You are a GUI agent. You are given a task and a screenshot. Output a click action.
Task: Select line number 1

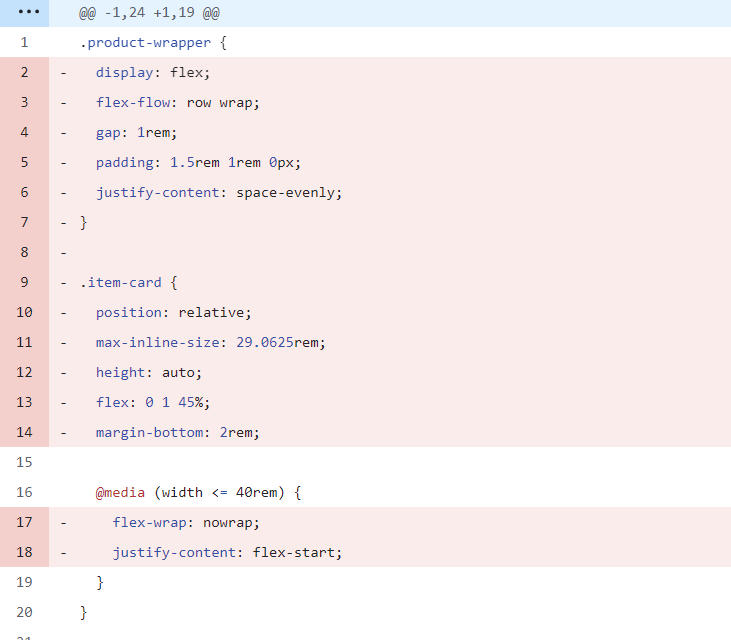pos(24,42)
